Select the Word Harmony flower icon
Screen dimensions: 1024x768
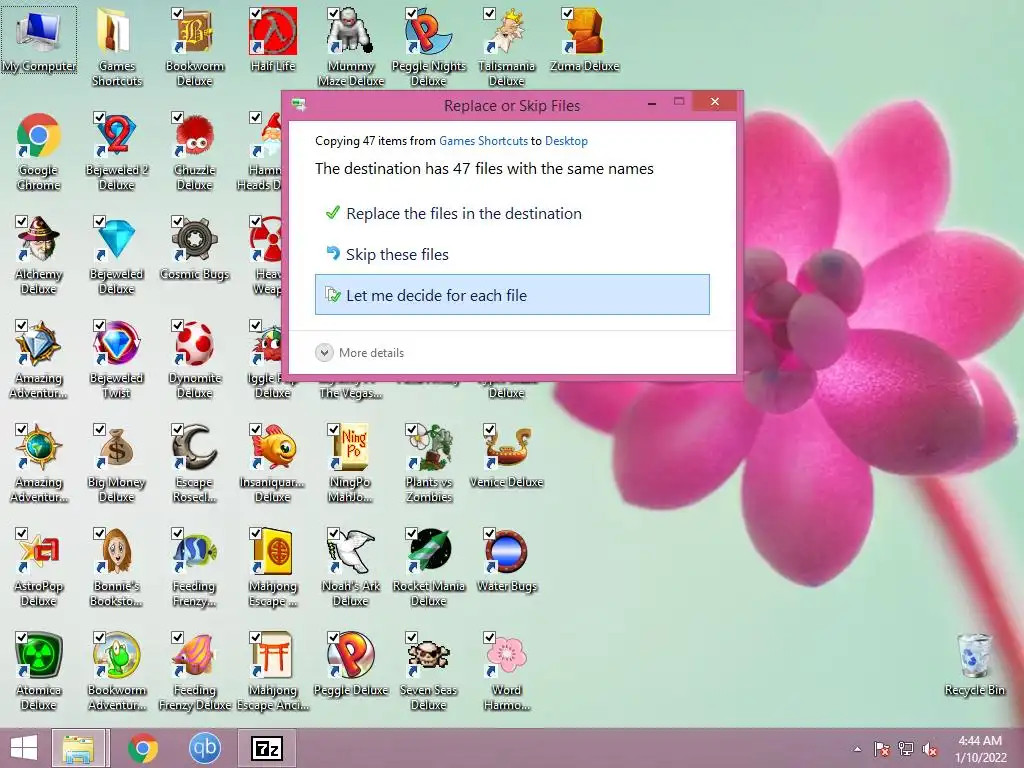pos(507,656)
